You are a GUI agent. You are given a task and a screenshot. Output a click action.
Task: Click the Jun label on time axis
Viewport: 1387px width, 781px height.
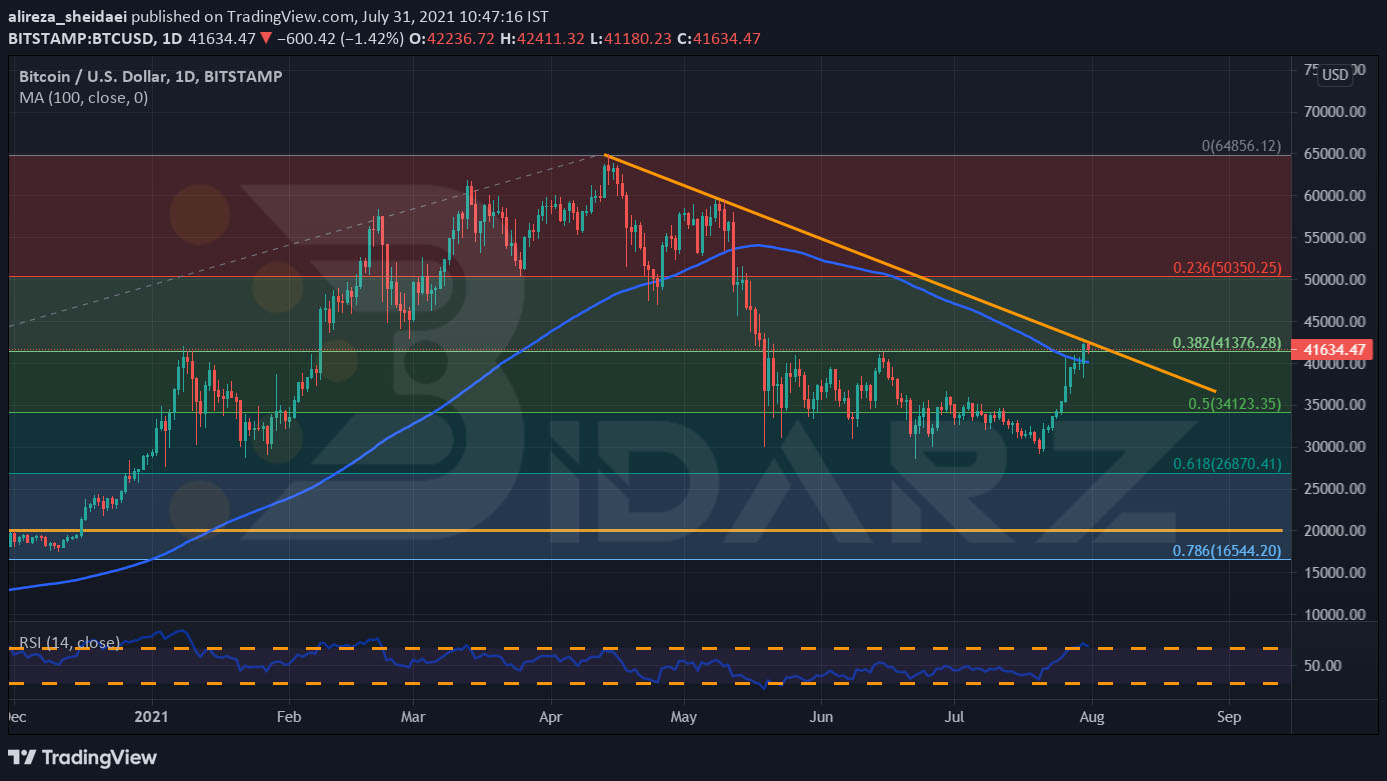[821, 717]
